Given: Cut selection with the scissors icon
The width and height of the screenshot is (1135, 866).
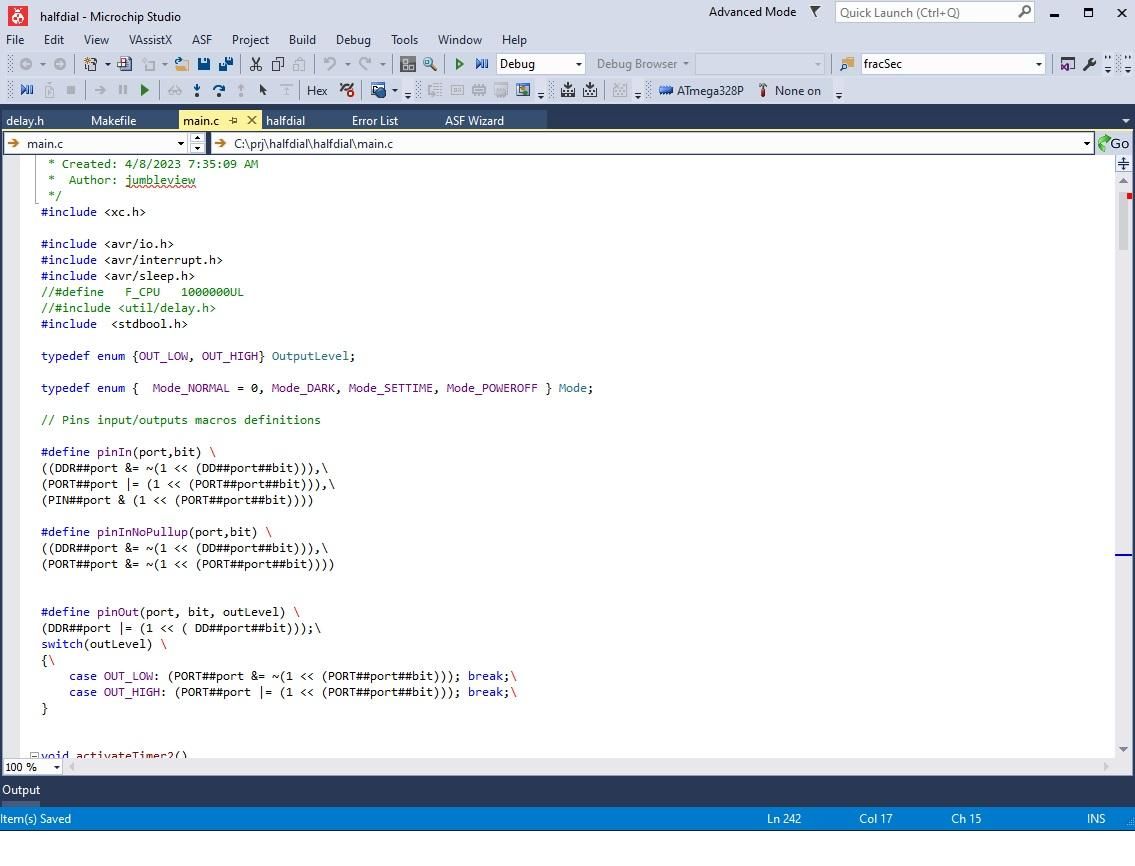Looking at the screenshot, I should click(256, 64).
